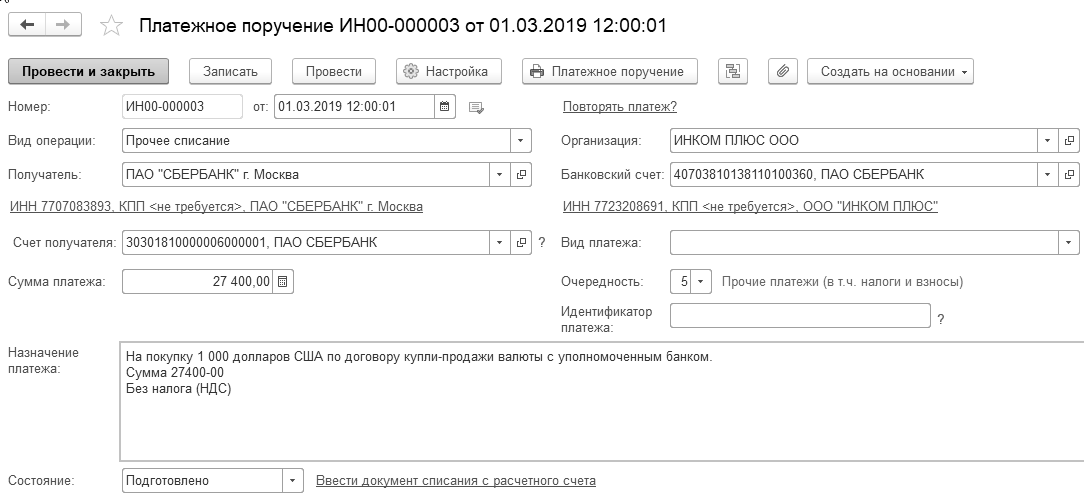
Task: Open the Создать на основании menu
Action: pos(890,71)
